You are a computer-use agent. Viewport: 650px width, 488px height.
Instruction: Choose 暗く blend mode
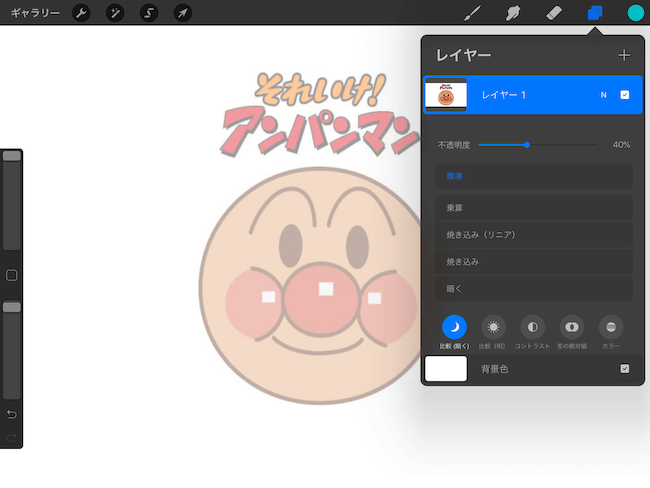click(x=534, y=289)
